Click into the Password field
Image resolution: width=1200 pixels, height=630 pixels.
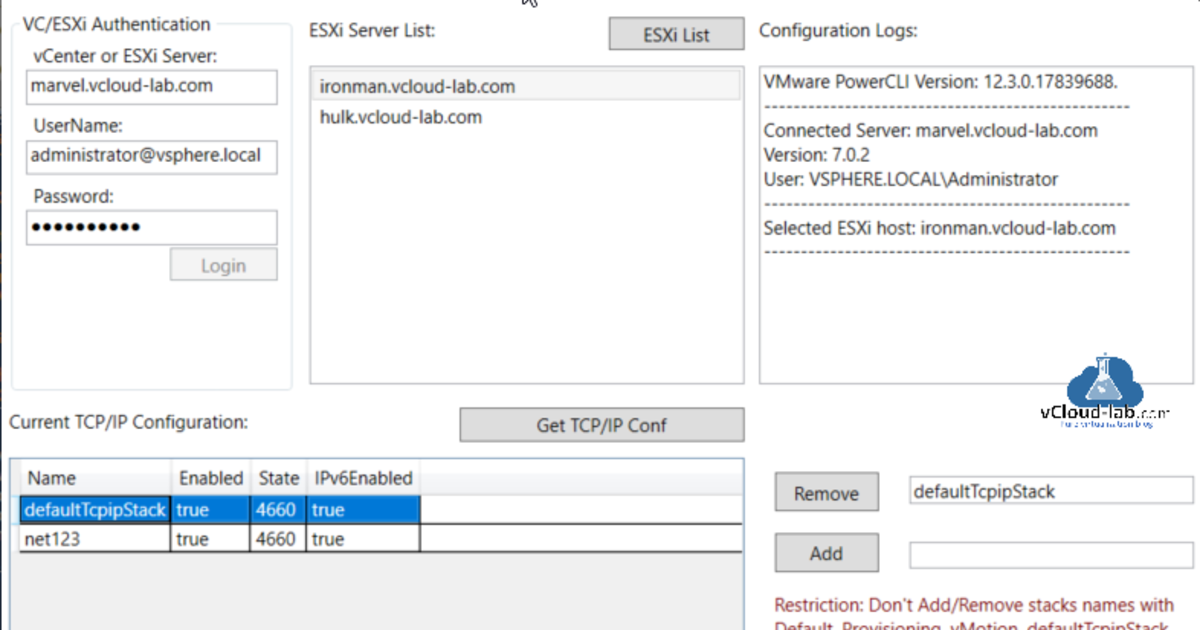pyautogui.click(x=152, y=227)
